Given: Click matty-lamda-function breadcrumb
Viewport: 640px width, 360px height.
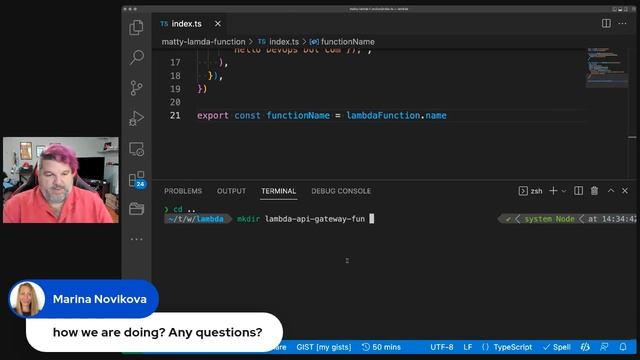Looking at the screenshot, I should 203,42.
